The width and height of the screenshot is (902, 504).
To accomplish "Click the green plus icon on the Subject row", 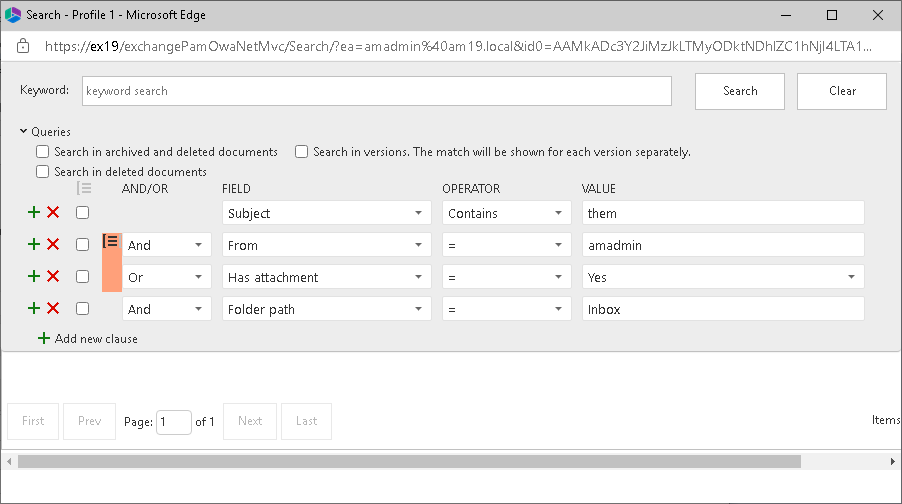I will point(34,212).
